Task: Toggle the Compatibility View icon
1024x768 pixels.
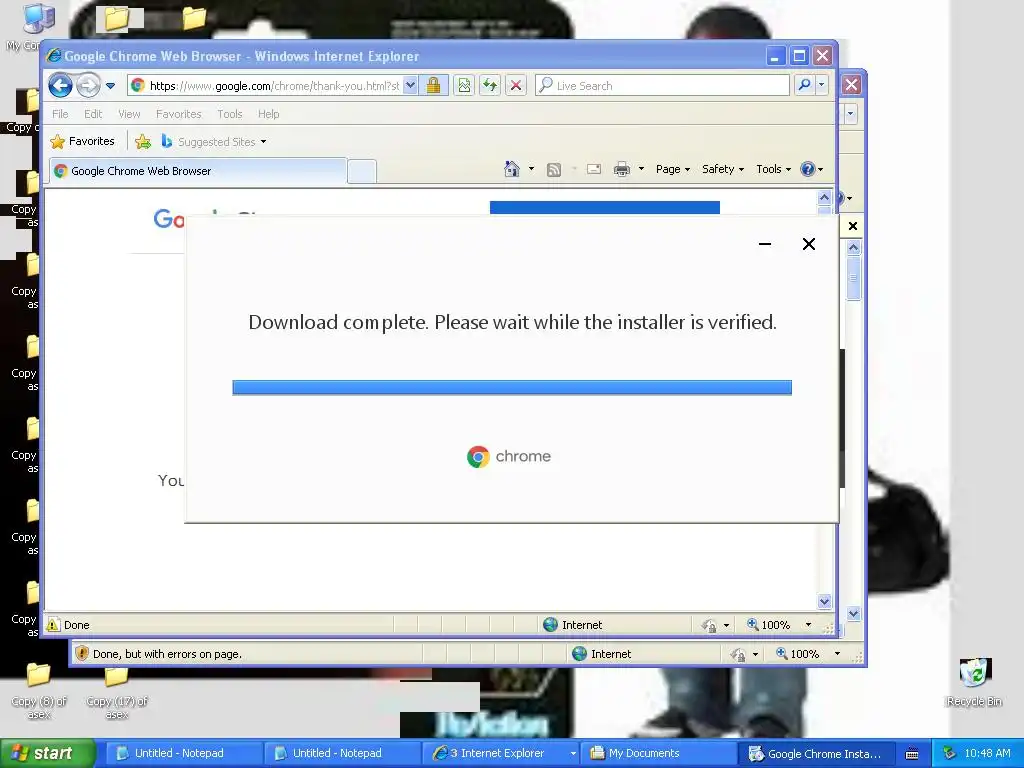Action: pos(464,86)
